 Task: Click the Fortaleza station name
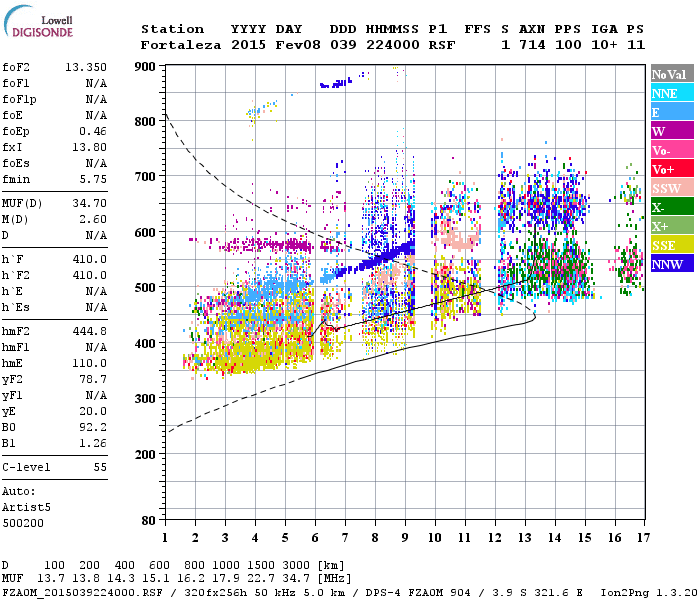click(181, 45)
